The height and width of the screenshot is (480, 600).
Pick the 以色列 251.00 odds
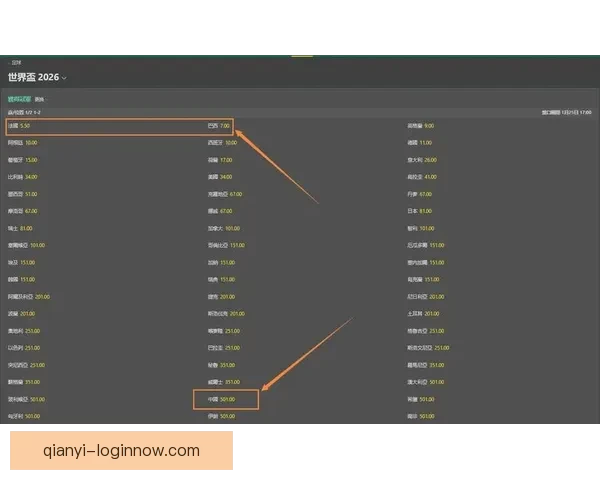click(24, 348)
